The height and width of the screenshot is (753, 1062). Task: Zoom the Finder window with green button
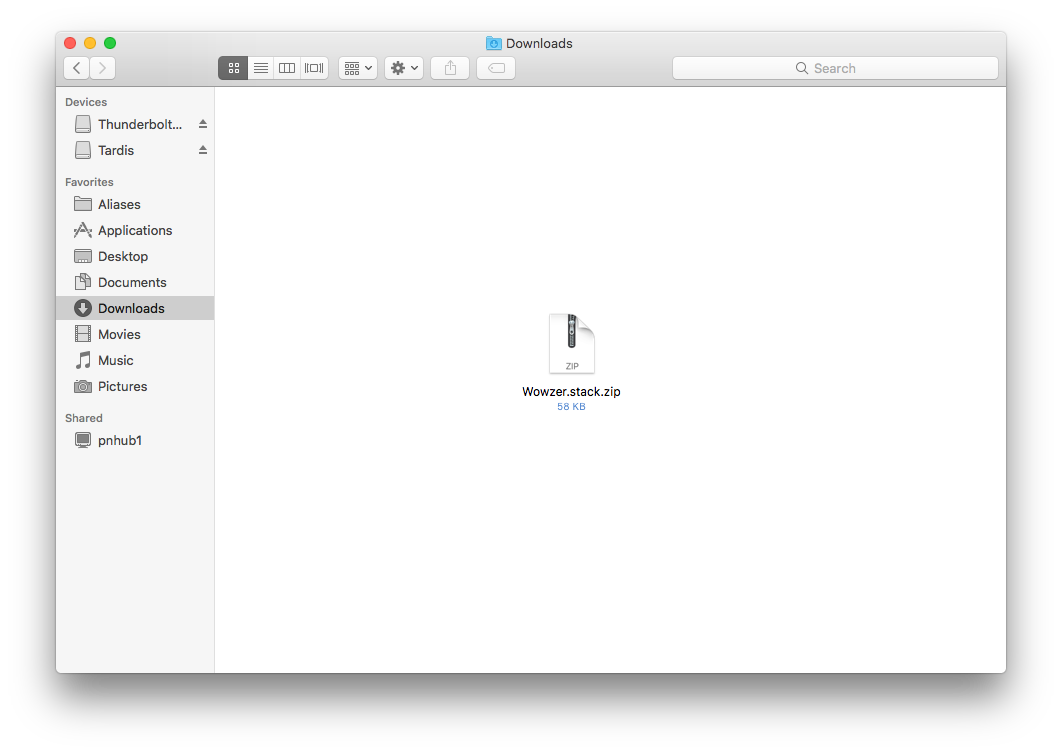(x=110, y=43)
